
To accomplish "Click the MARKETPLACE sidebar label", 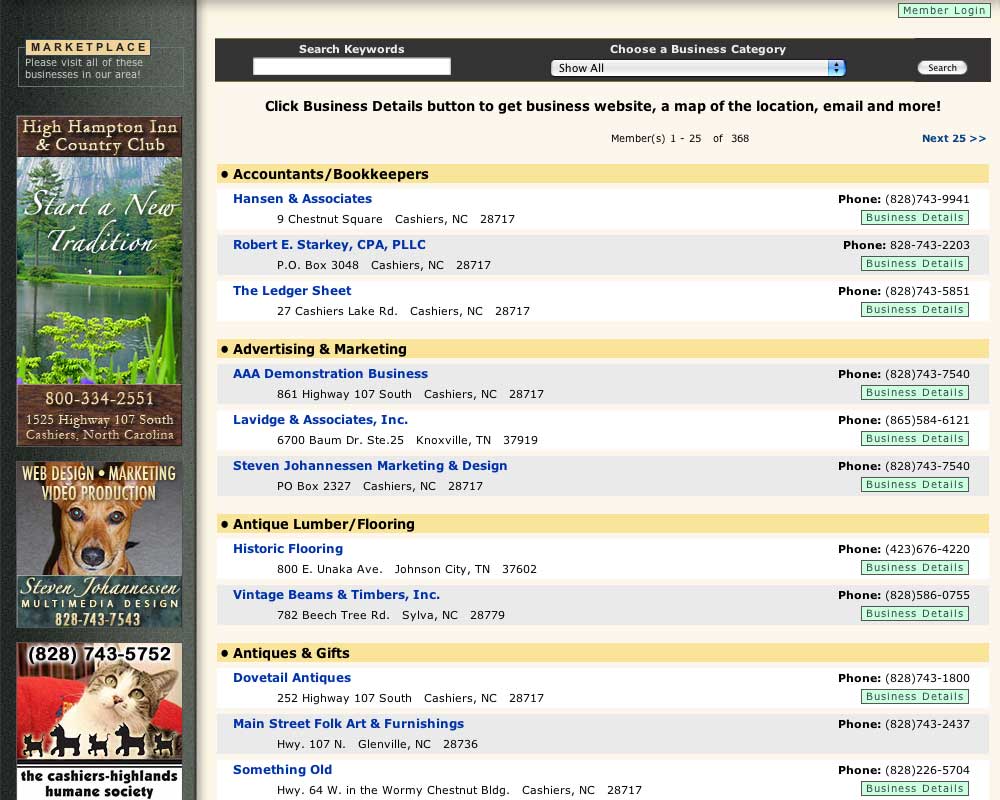I will tap(88, 47).
